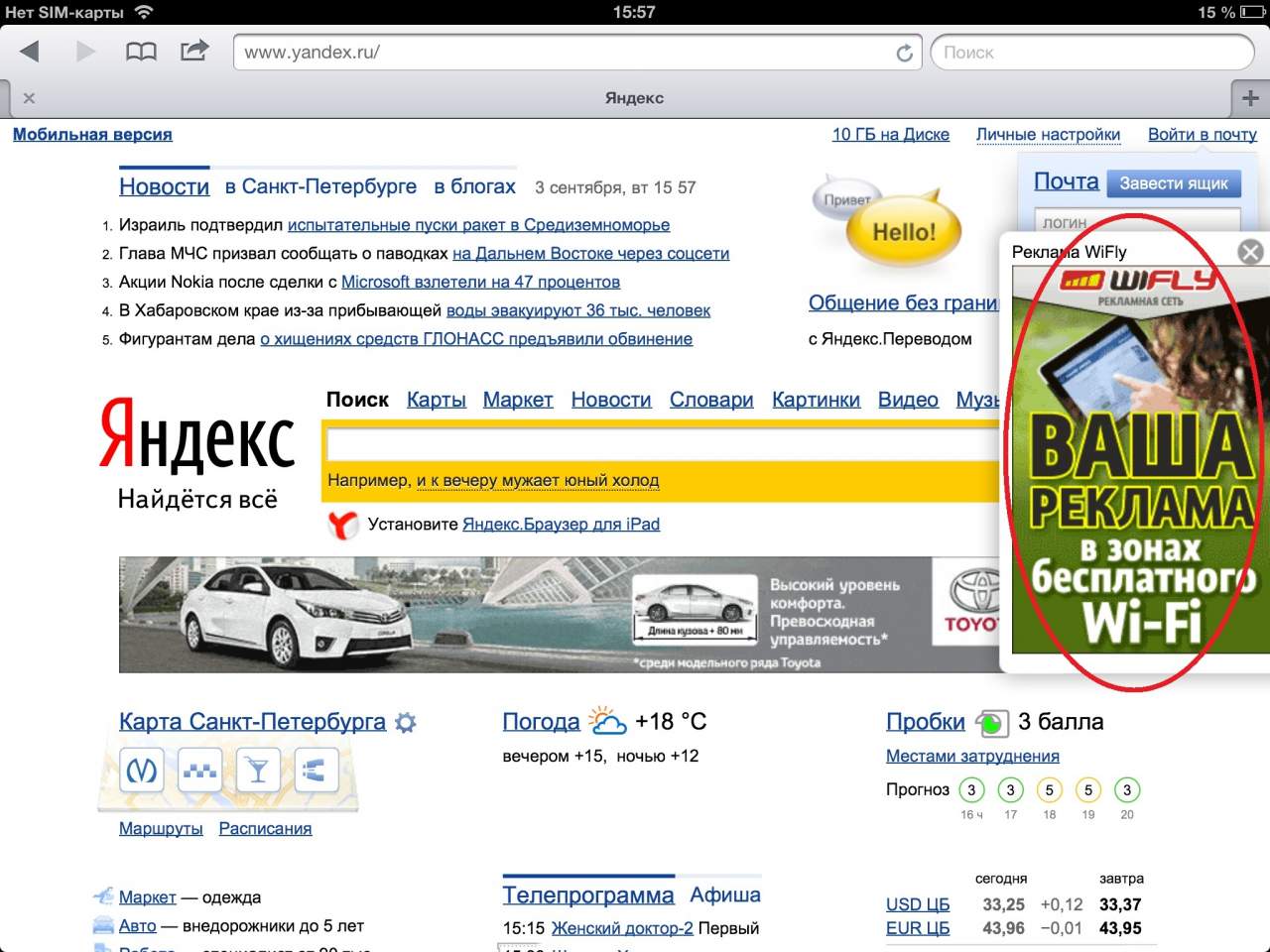Open the Safari bookmarks book icon
This screenshot has width=1270, height=952.
click(141, 52)
